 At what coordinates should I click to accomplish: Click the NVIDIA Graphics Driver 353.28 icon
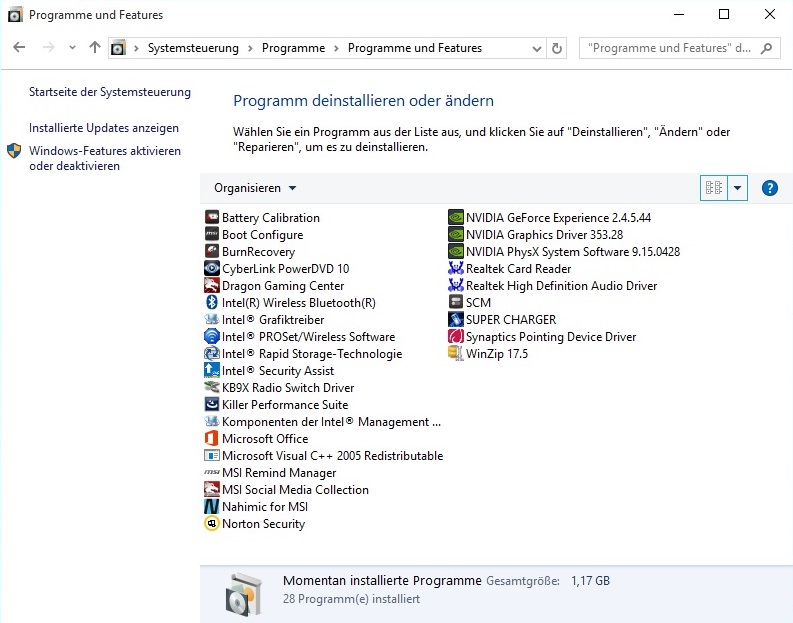pos(456,235)
